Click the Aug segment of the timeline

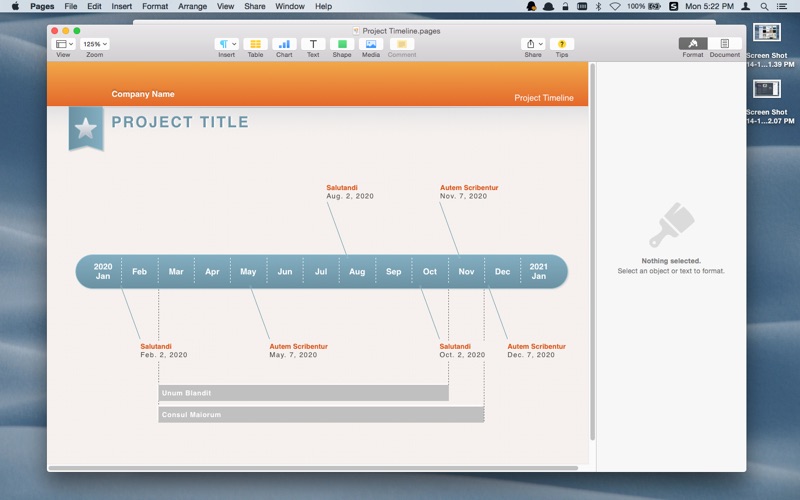357,271
